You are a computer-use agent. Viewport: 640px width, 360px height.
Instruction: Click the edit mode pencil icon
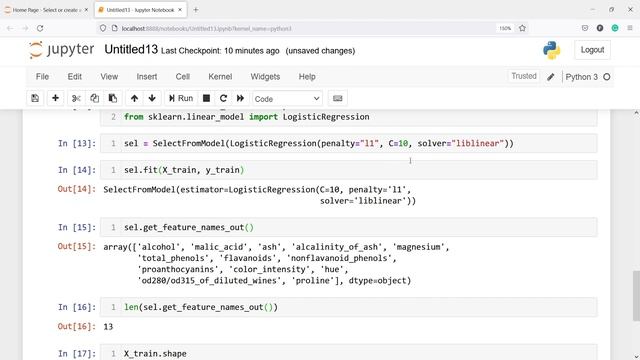551,77
